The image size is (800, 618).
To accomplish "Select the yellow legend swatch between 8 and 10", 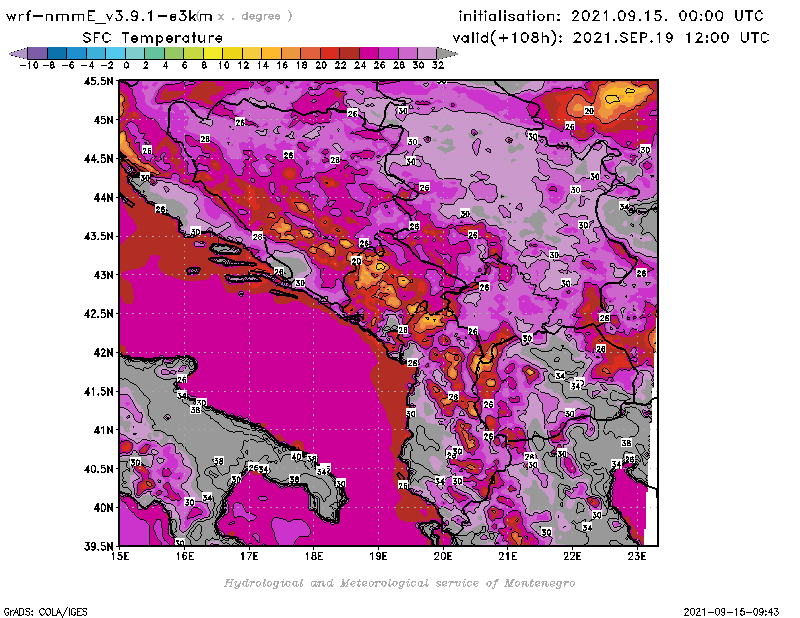I will point(213,53).
